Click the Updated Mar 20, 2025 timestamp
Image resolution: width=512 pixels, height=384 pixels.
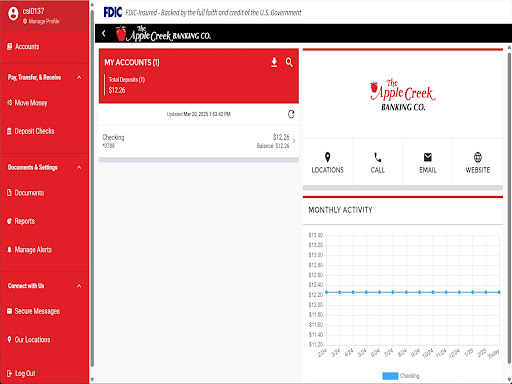tap(199, 114)
